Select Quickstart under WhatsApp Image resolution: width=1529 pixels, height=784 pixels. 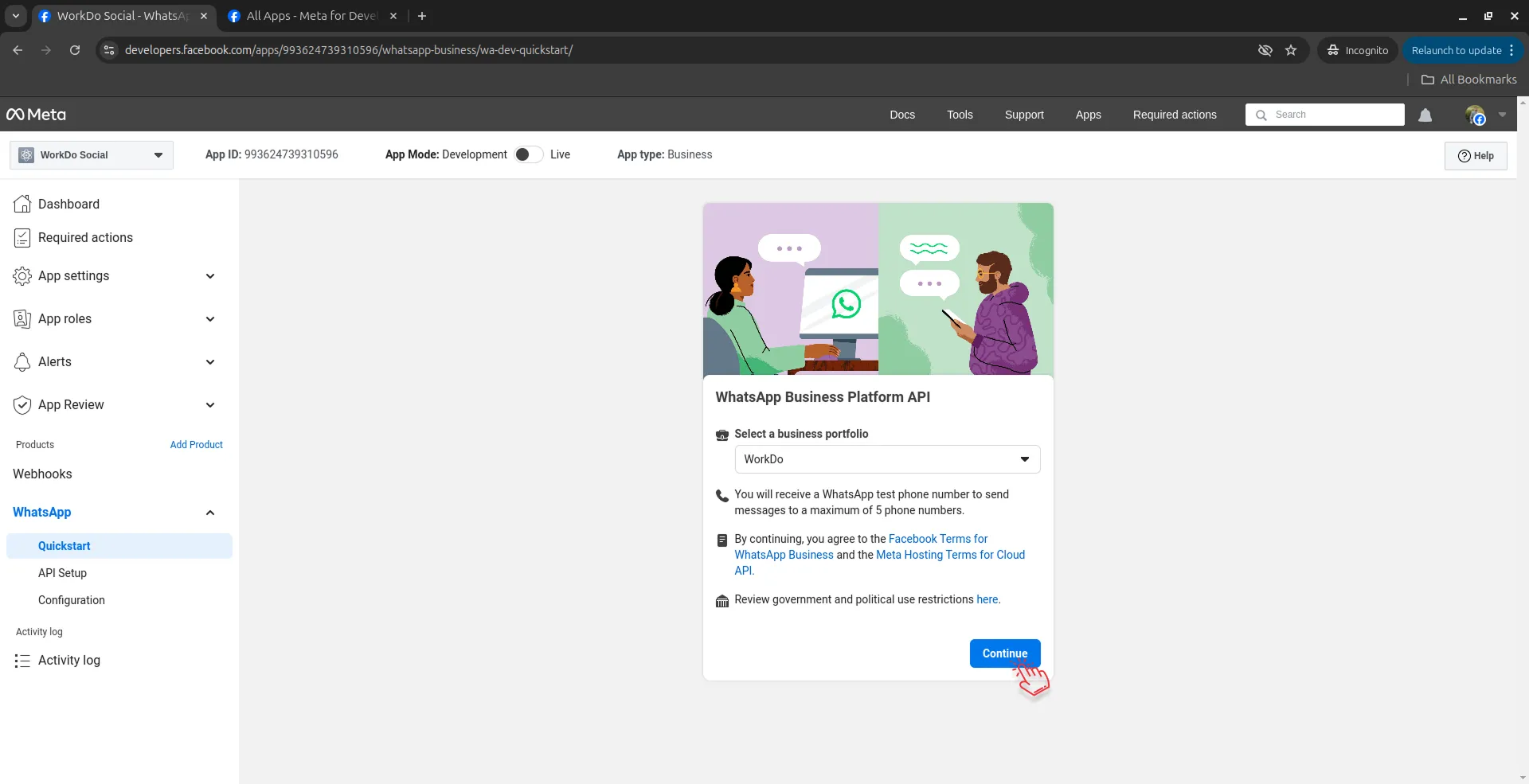click(119, 546)
